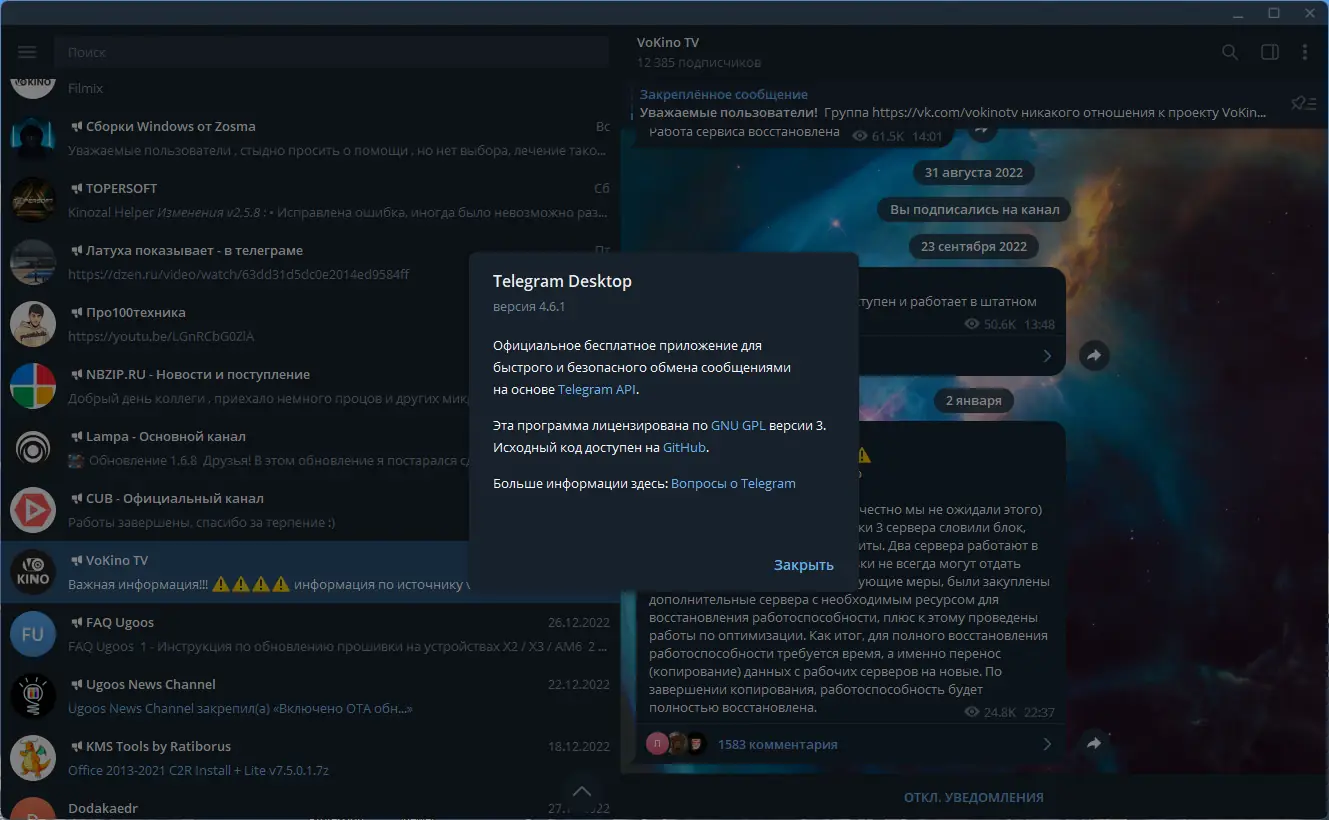1329x820 pixels.
Task: Open the hamburger main menu
Action: (x=27, y=52)
